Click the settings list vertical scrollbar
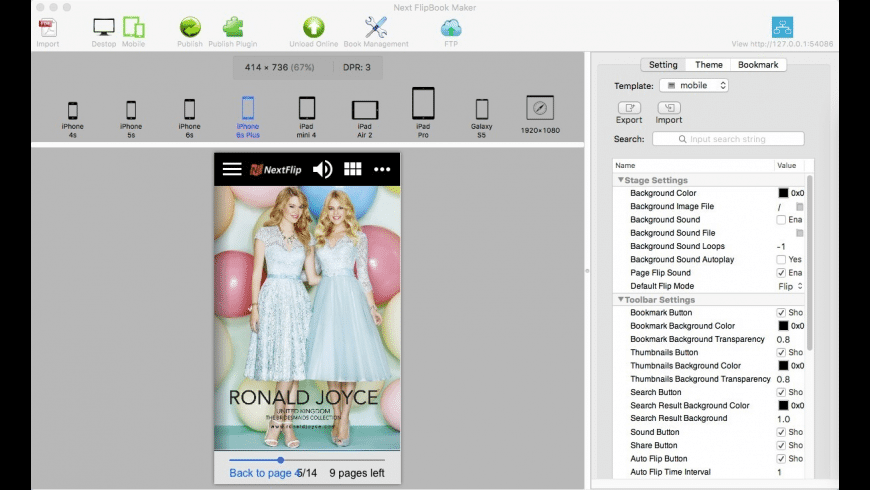 point(810,263)
